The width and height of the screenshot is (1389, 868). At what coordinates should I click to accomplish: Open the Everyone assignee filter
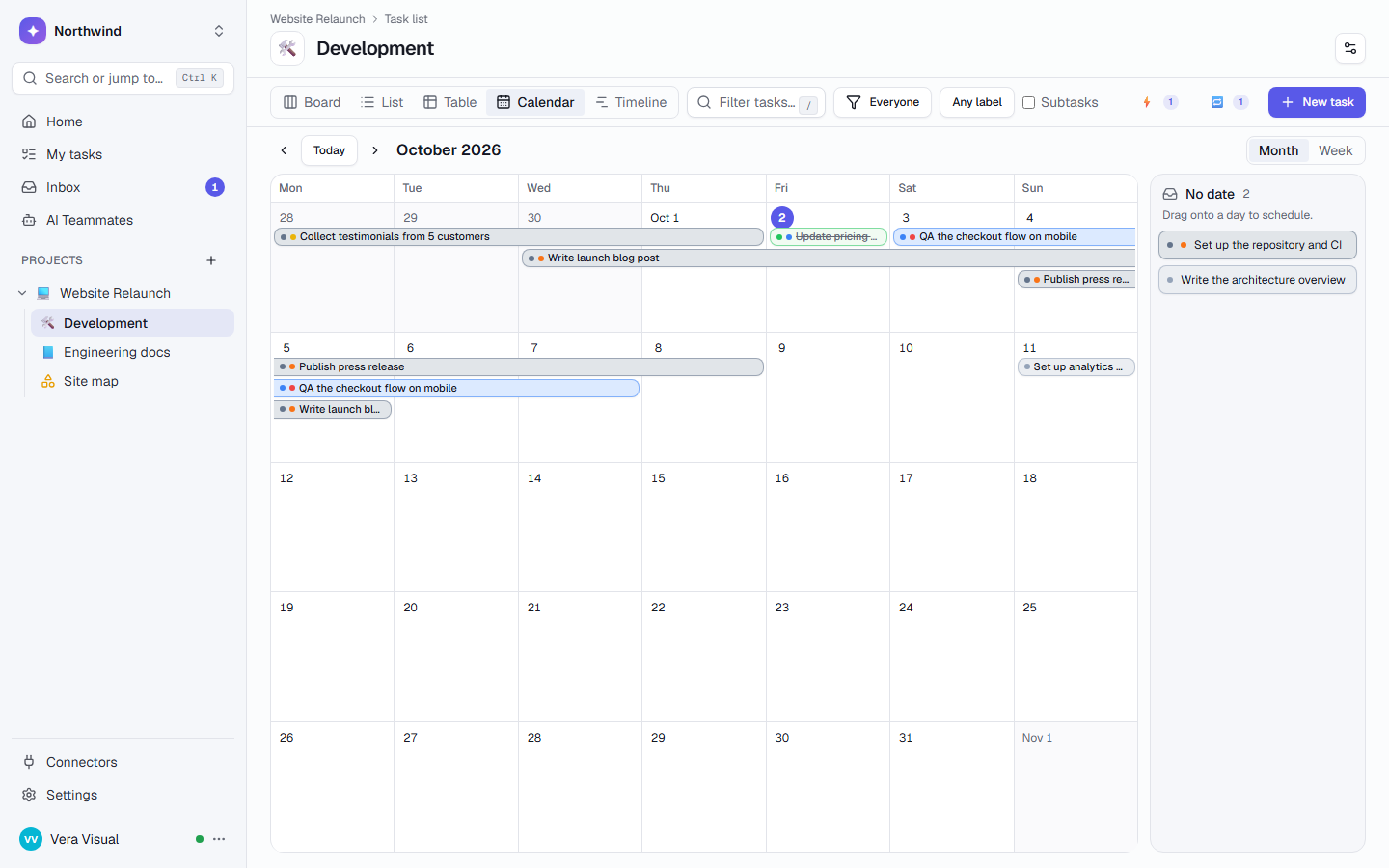(x=883, y=102)
